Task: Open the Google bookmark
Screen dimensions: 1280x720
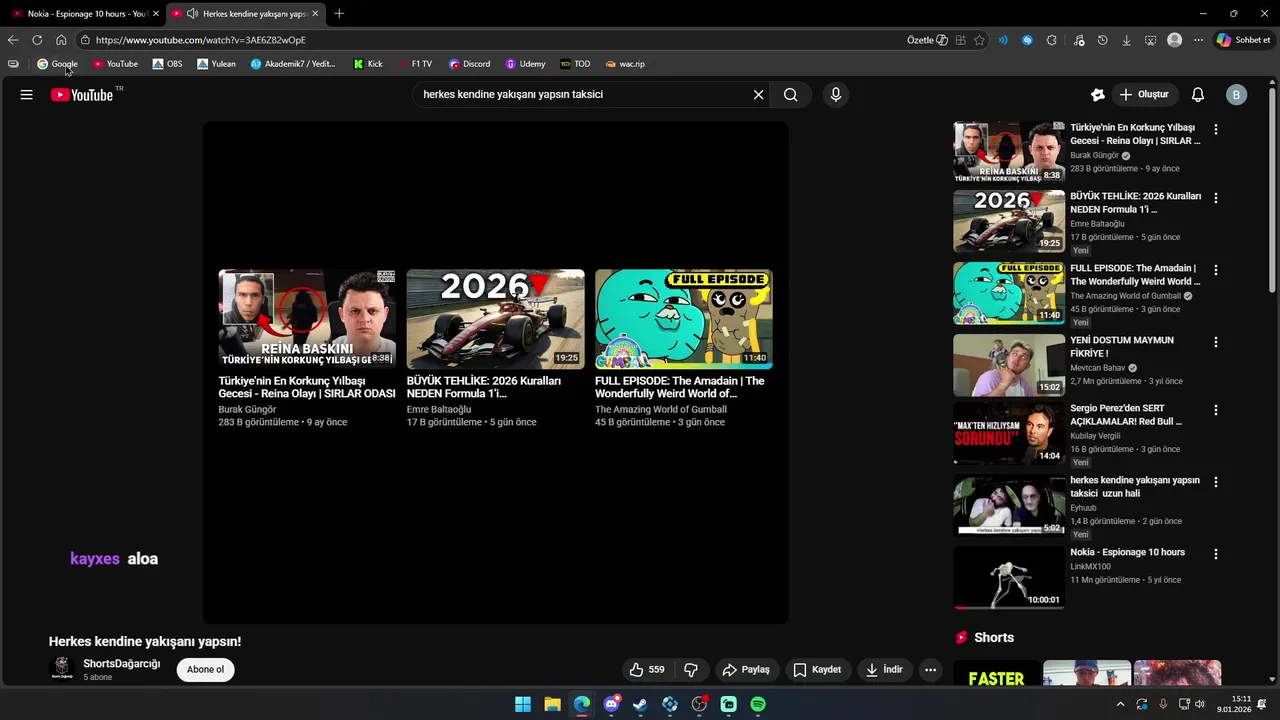Action: tap(57, 64)
